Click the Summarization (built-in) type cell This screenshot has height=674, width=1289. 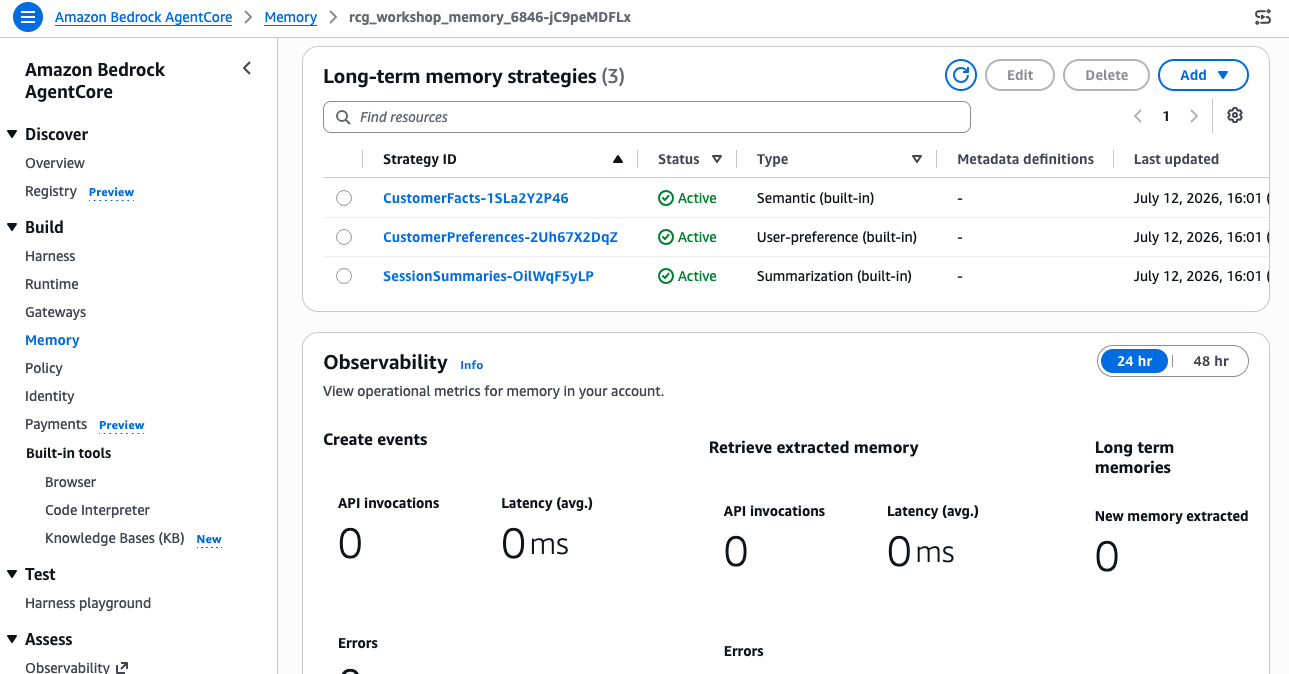[834, 276]
